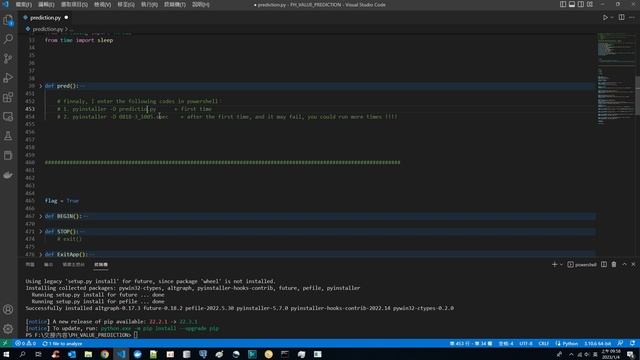640x360 pixels.
Task: Change CRLF end of line setting
Action: pyautogui.click(x=543, y=343)
